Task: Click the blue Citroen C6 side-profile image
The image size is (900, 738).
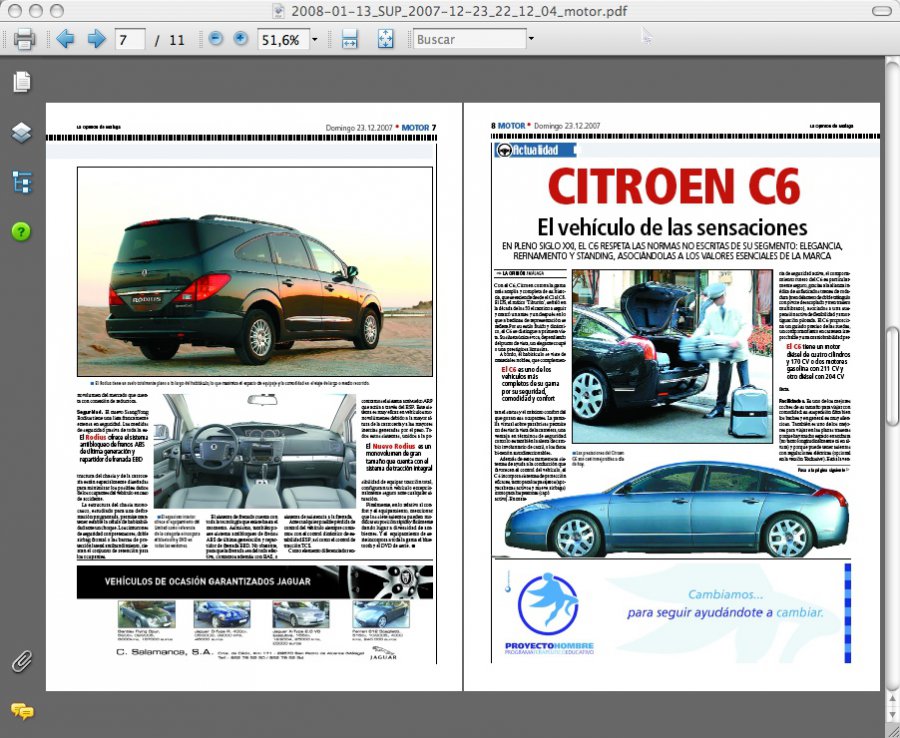Action: 676,510
